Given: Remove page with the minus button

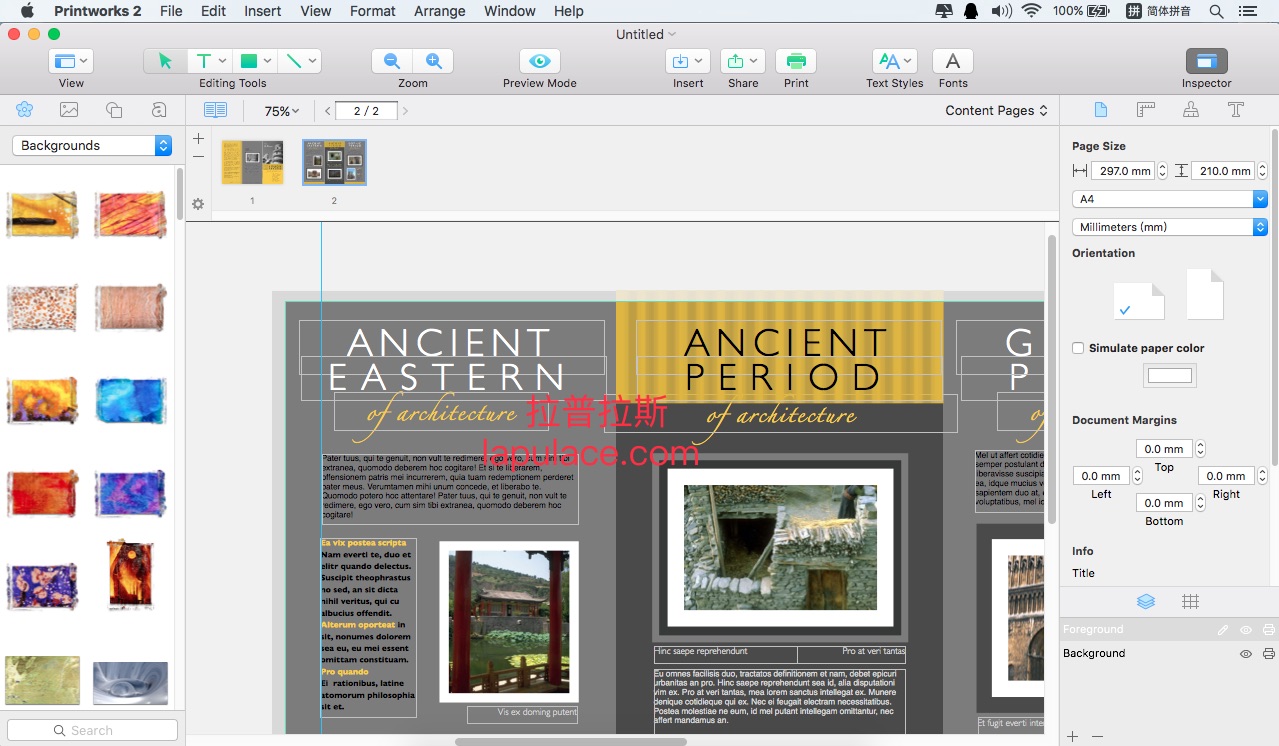Looking at the screenshot, I should 198,156.
